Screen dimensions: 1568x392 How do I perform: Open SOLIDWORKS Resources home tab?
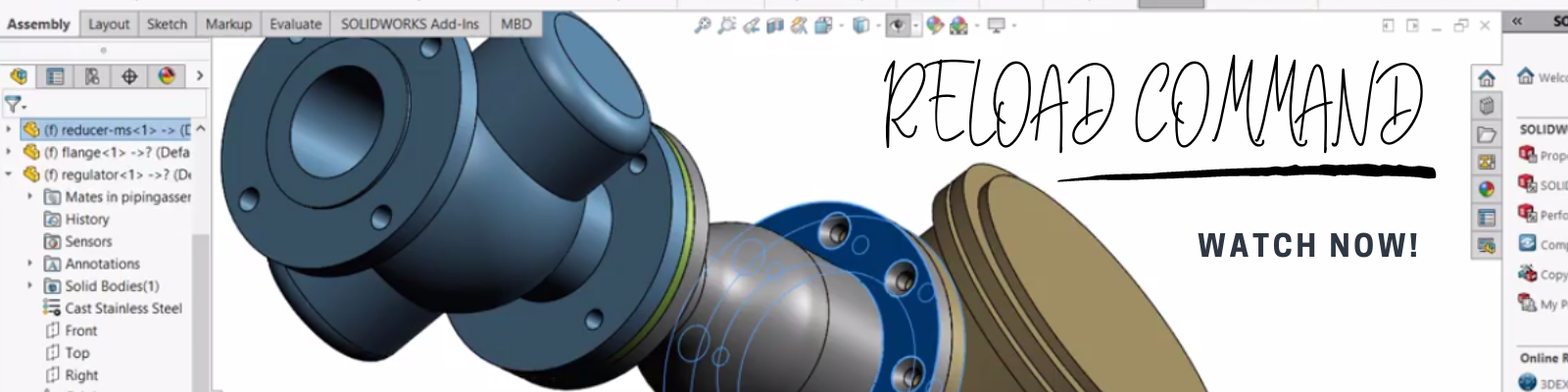[x=1487, y=79]
